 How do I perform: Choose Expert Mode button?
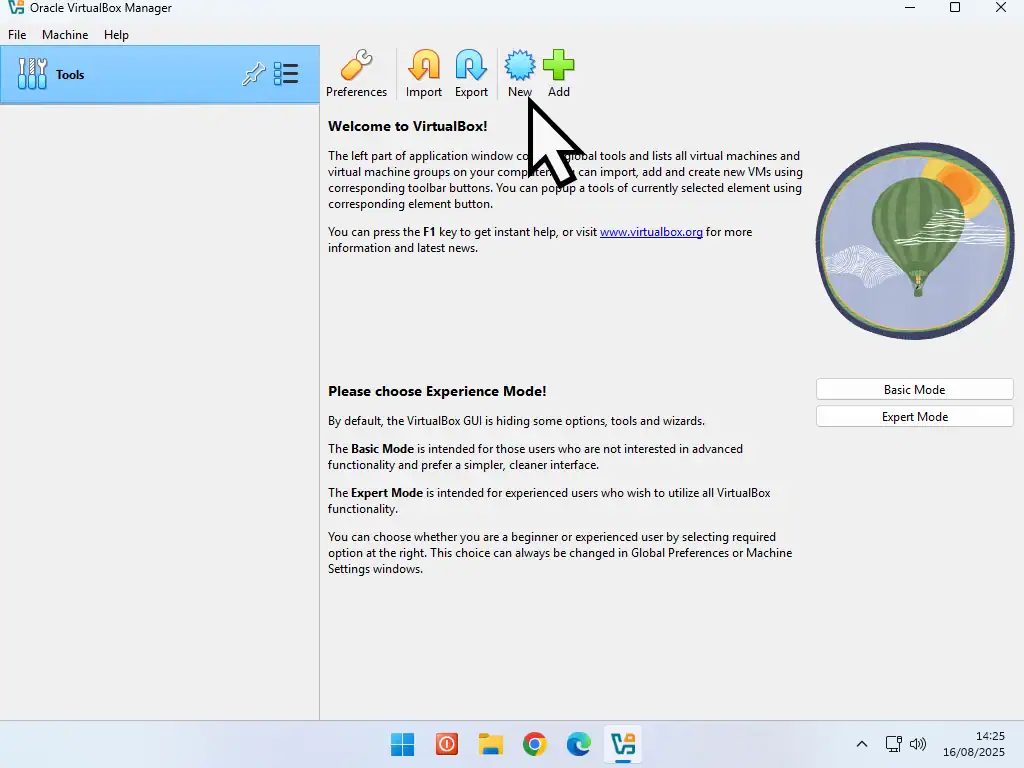(914, 417)
